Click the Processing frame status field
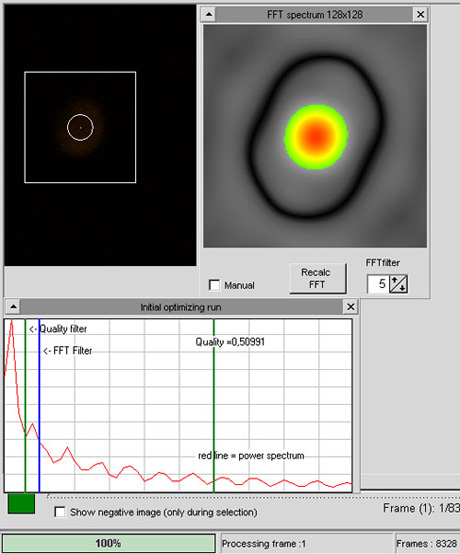 coord(307,543)
